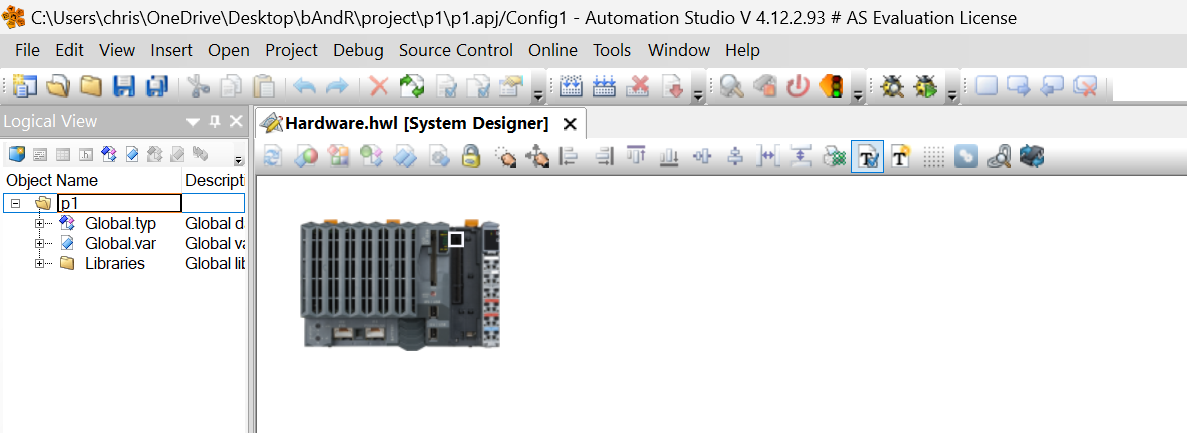Click the Object Name column header

click(x=92, y=181)
